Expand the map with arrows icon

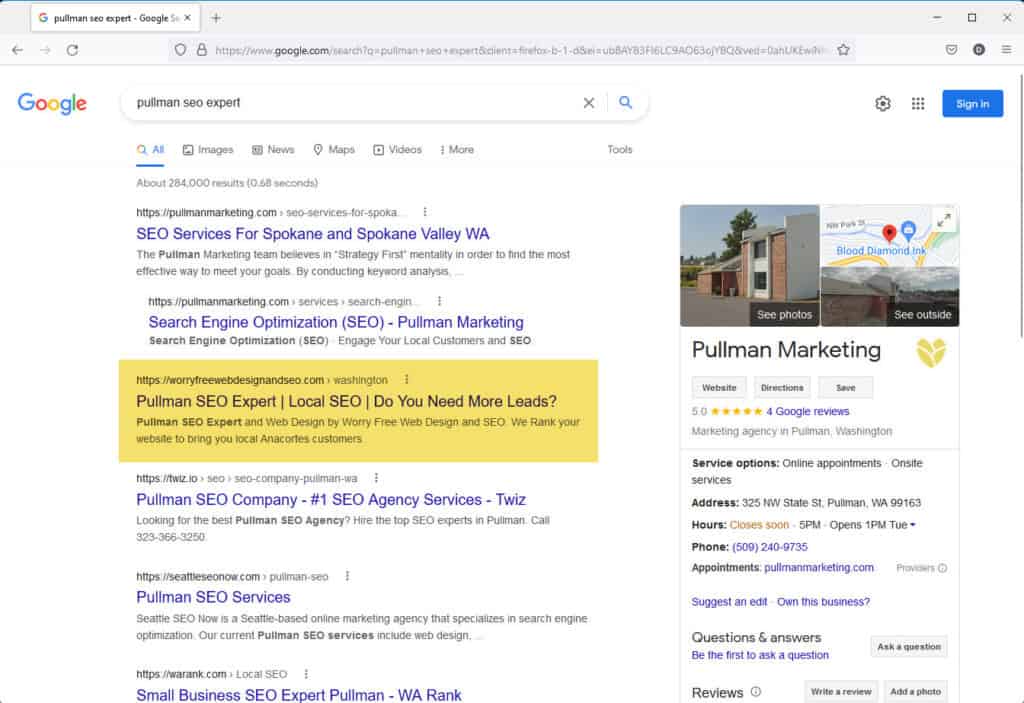(x=944, y=221)
